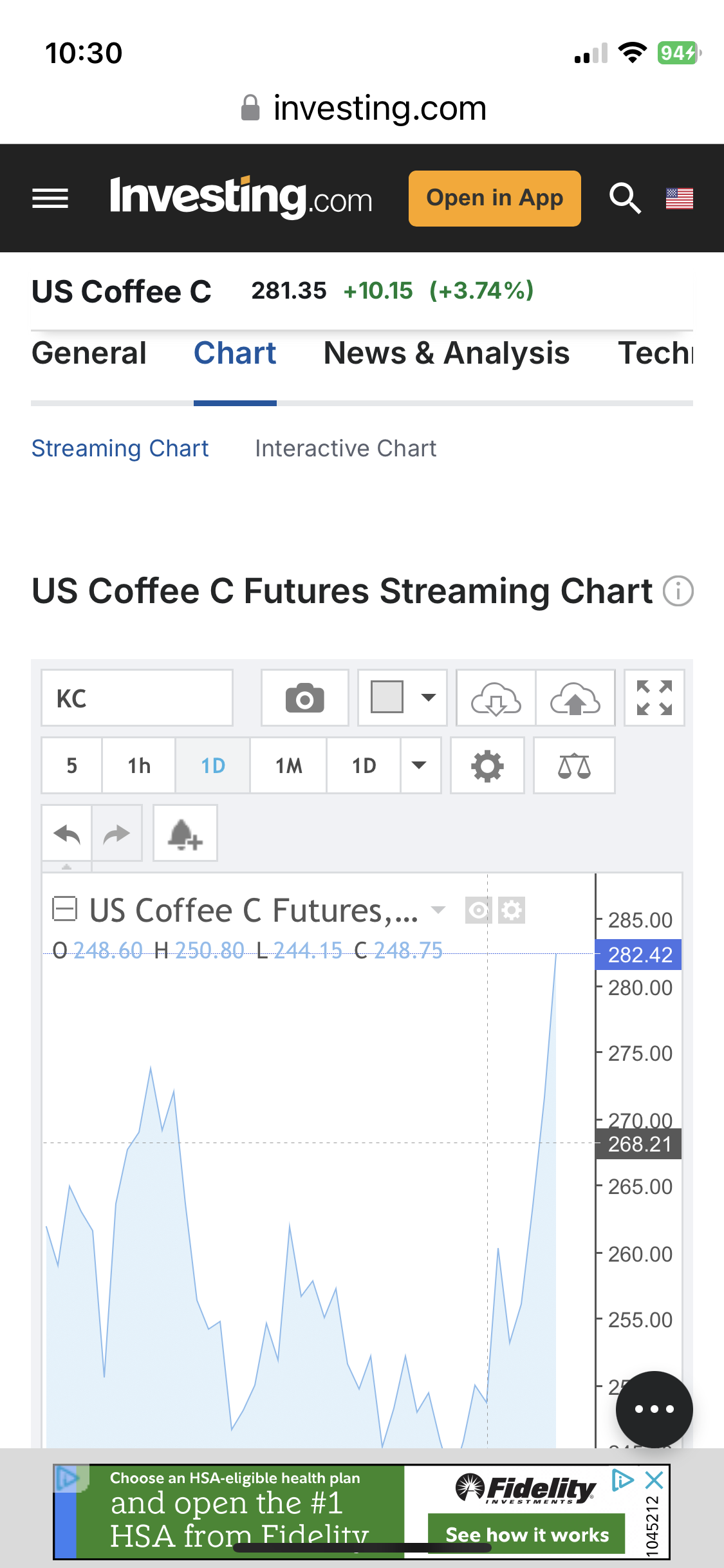This screenshot has width=724, height=1568.
Task: Expand the US Coffee C Futures series menu
Action: coord(438,910)
